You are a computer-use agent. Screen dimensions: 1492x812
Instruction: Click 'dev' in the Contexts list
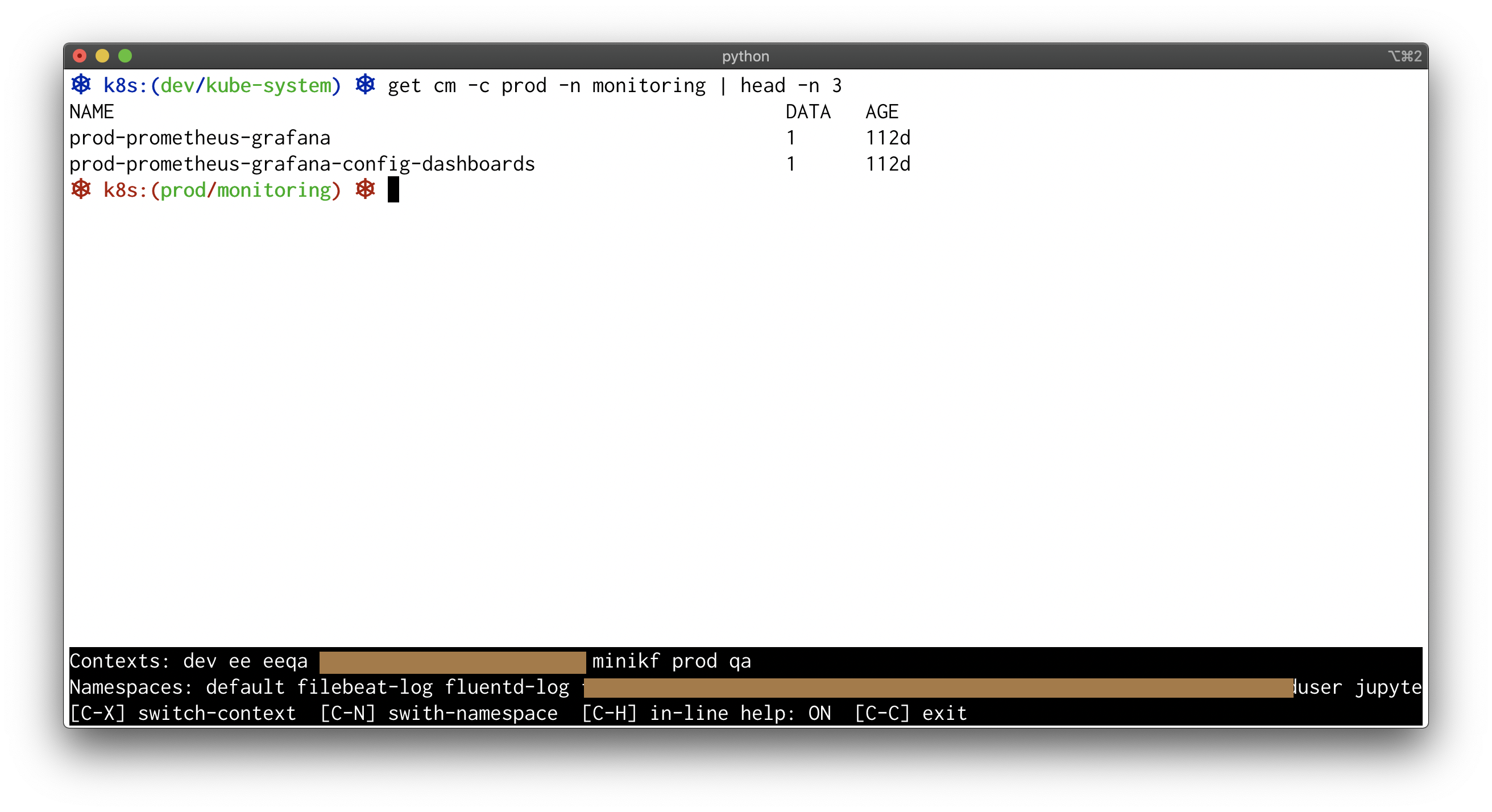pyautogui.click(x=200, y=661)
